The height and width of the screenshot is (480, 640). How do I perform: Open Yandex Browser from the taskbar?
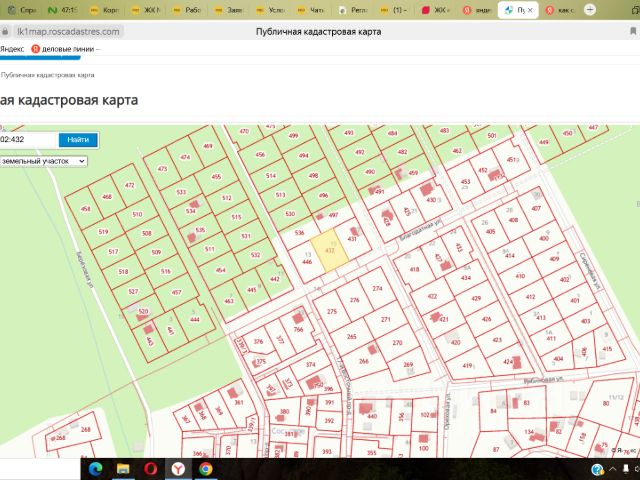(178, 469)
